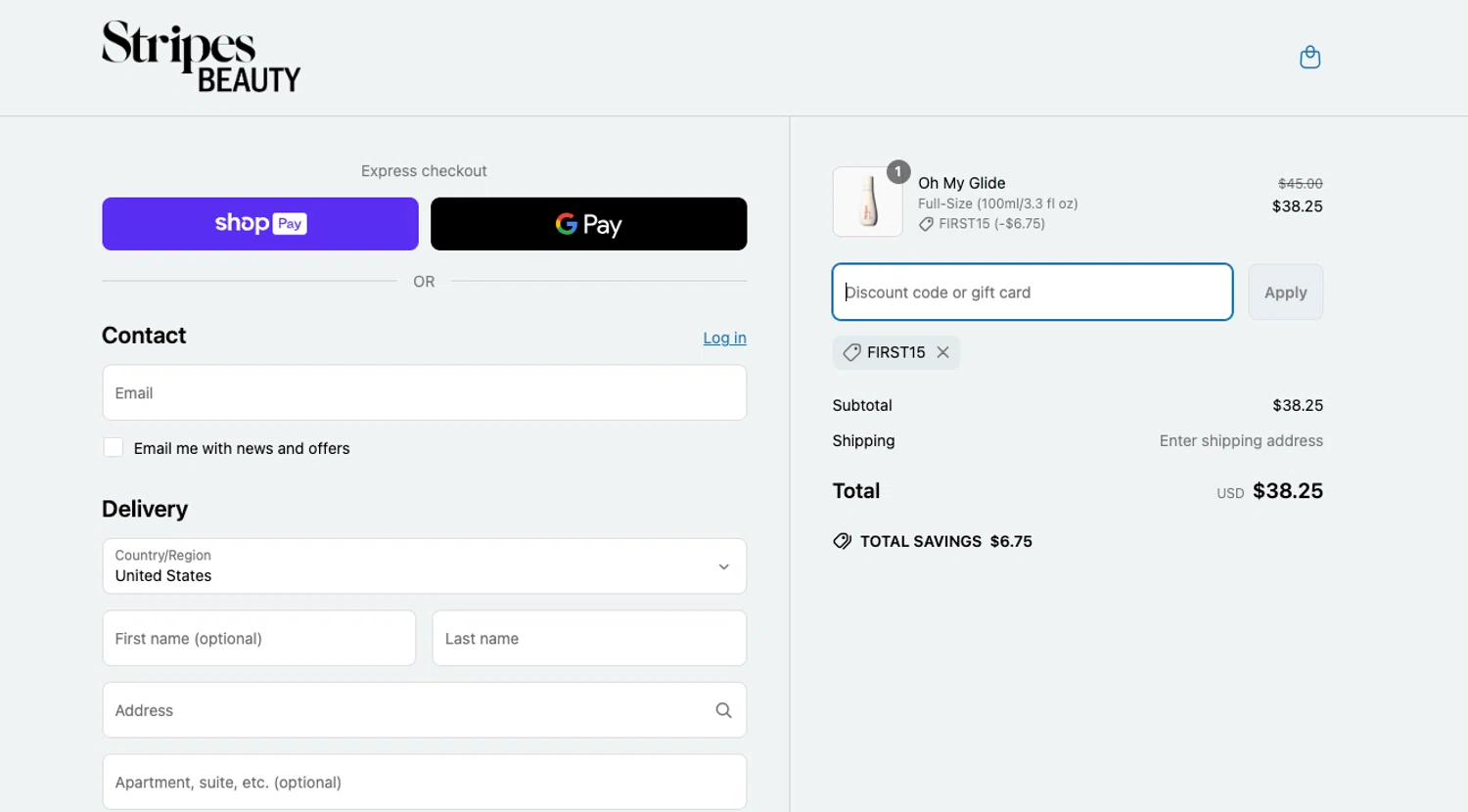Image resolution: width=1468 pixels, height=812 pixels.
Task: Click the Oh My Glide product thumbnail
Action: coord(868,202)
